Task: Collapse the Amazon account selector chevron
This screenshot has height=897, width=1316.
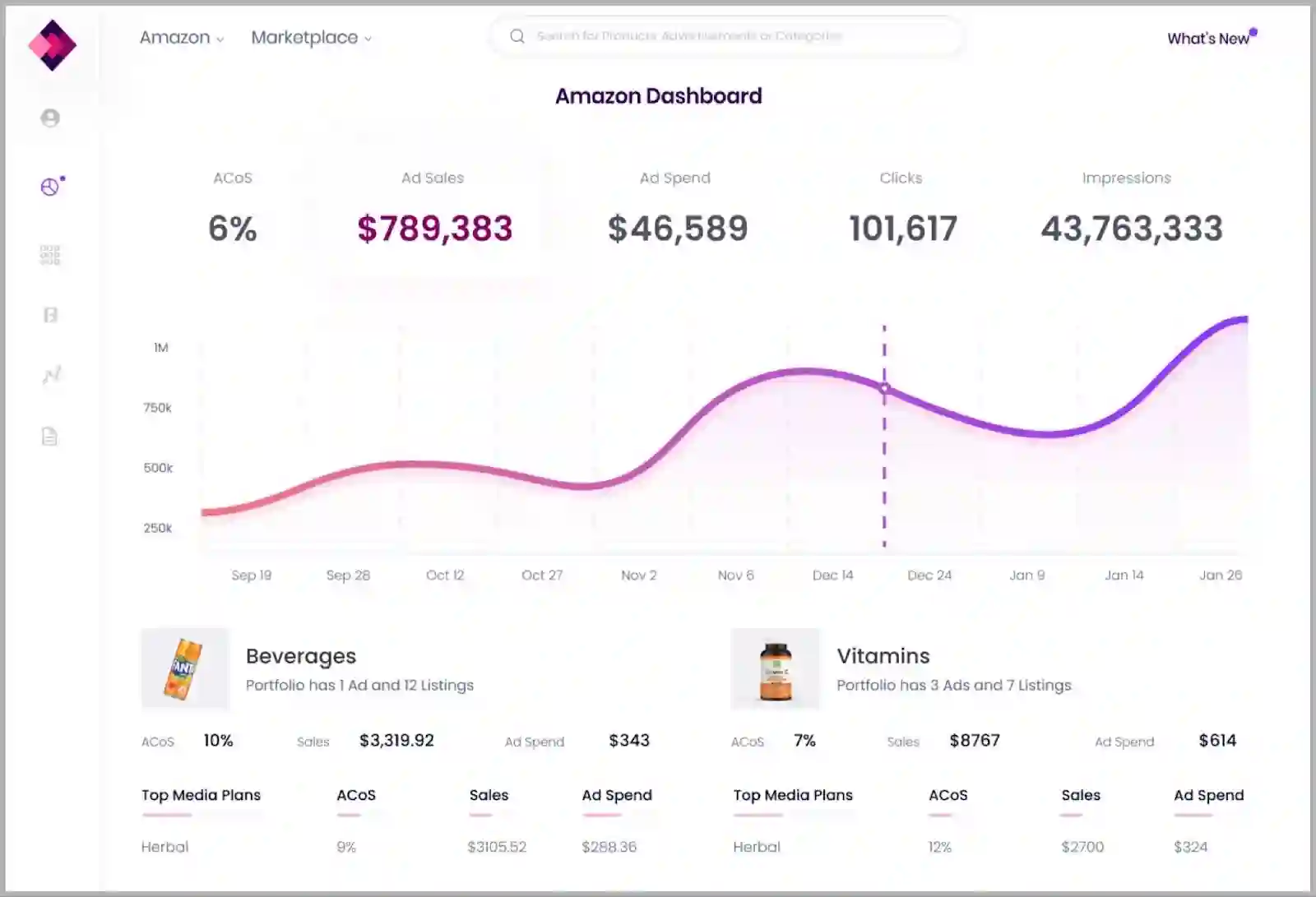Action: click(x=220, y=39)
